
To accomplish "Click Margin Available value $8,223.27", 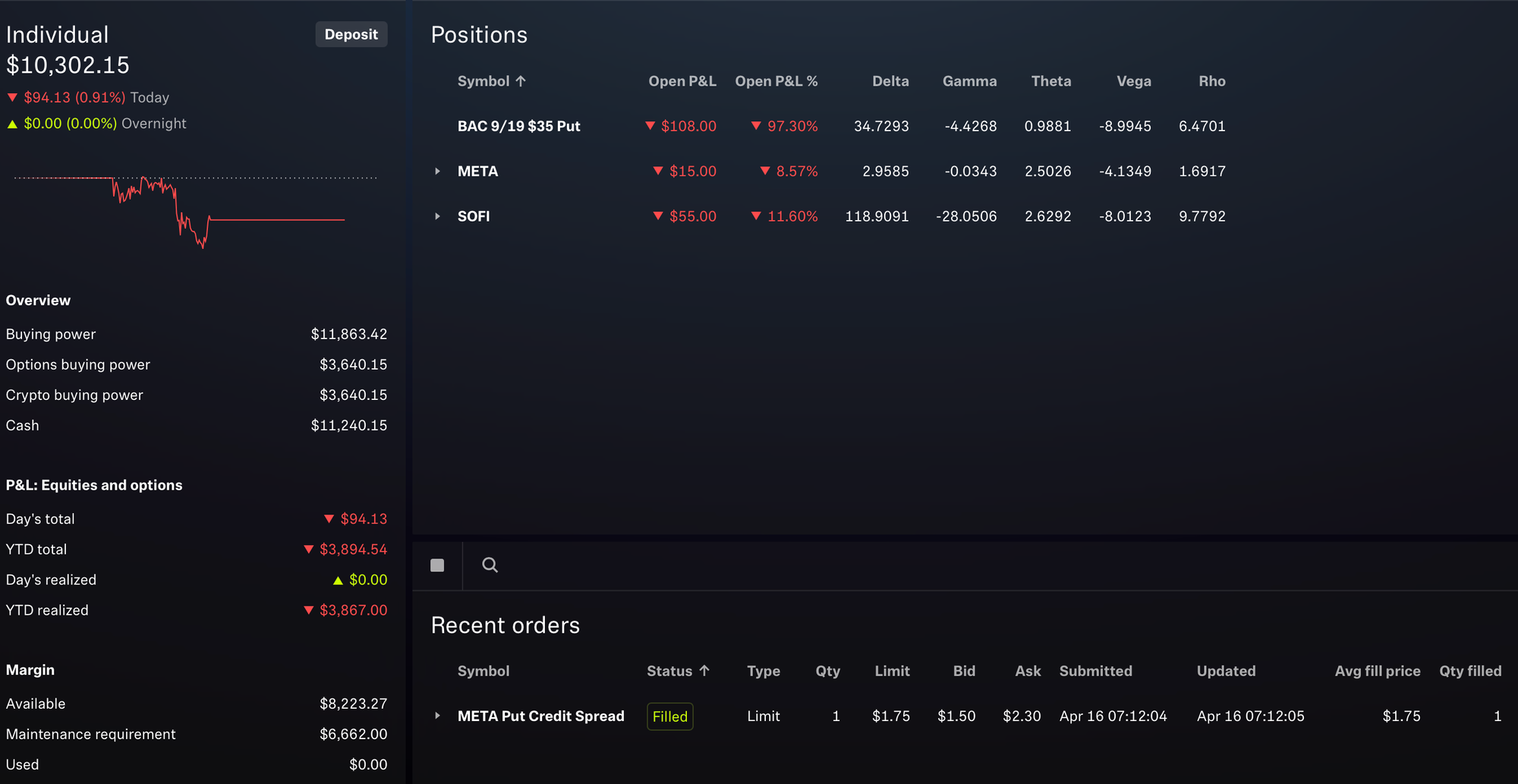I will (353, 704).
